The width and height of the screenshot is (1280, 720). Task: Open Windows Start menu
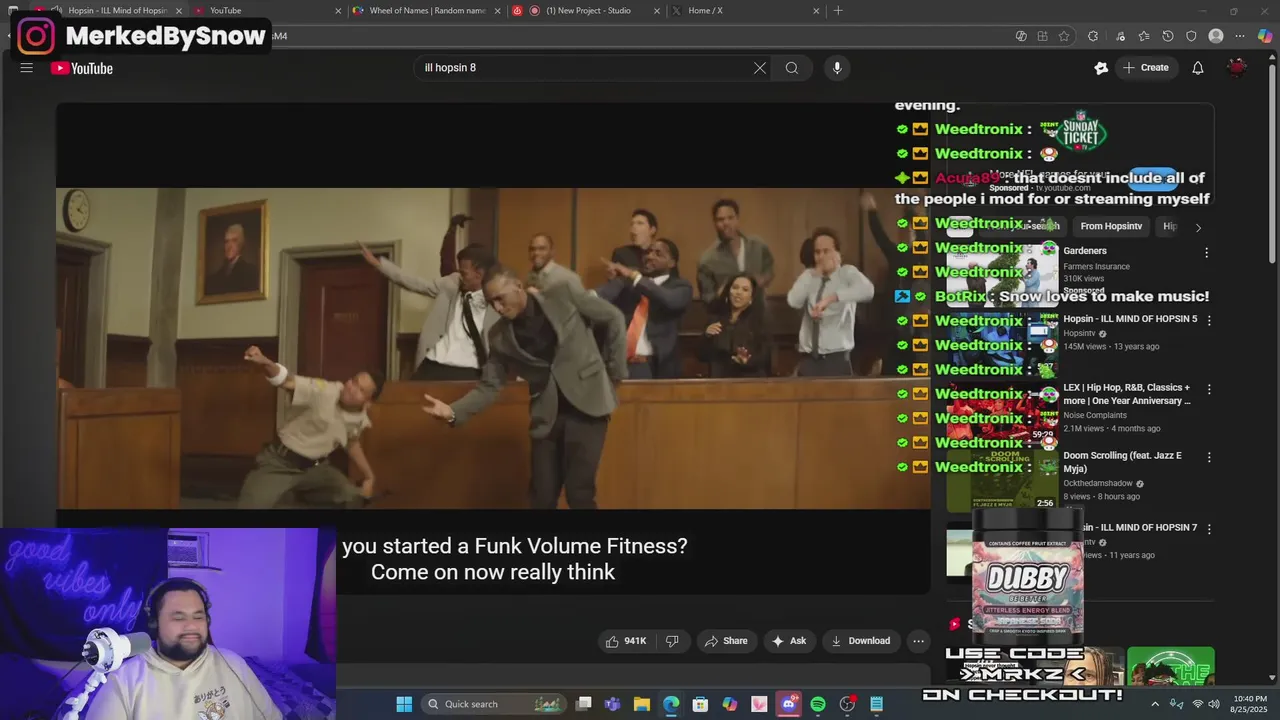(x=404, y=704)
